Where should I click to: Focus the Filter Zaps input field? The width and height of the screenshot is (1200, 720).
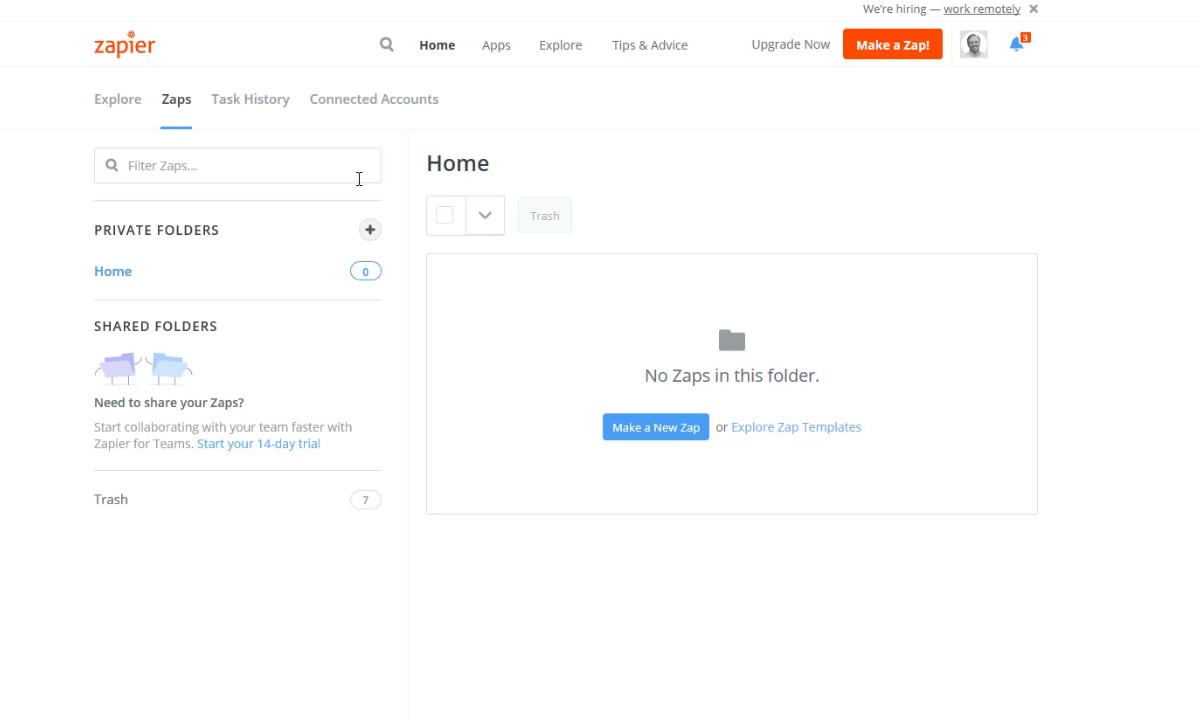click(238, 166)
